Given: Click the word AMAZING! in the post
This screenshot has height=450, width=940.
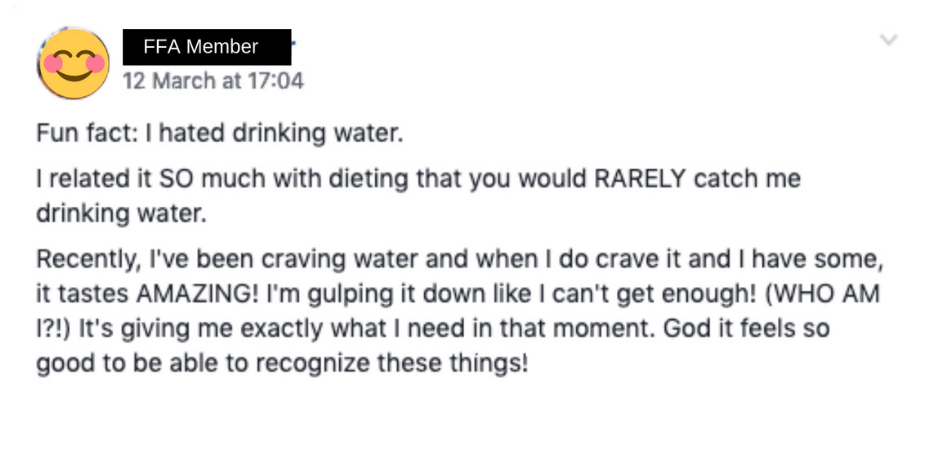Looking at the screenshot, I should click(198, 295).
